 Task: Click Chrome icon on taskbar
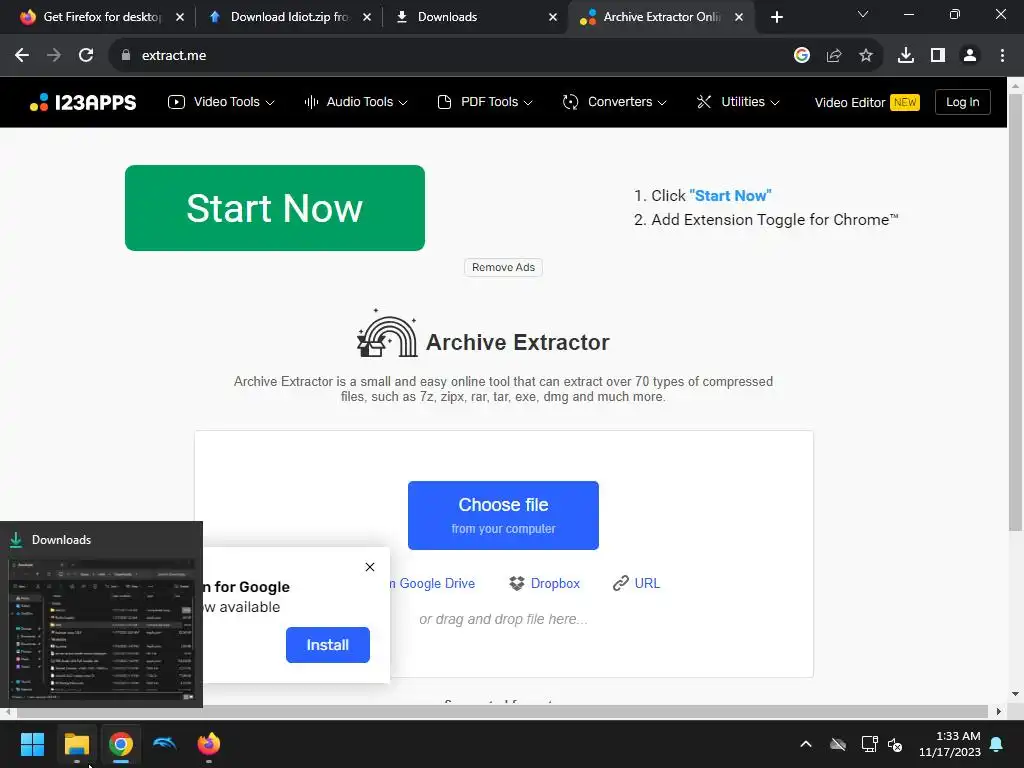120,744
